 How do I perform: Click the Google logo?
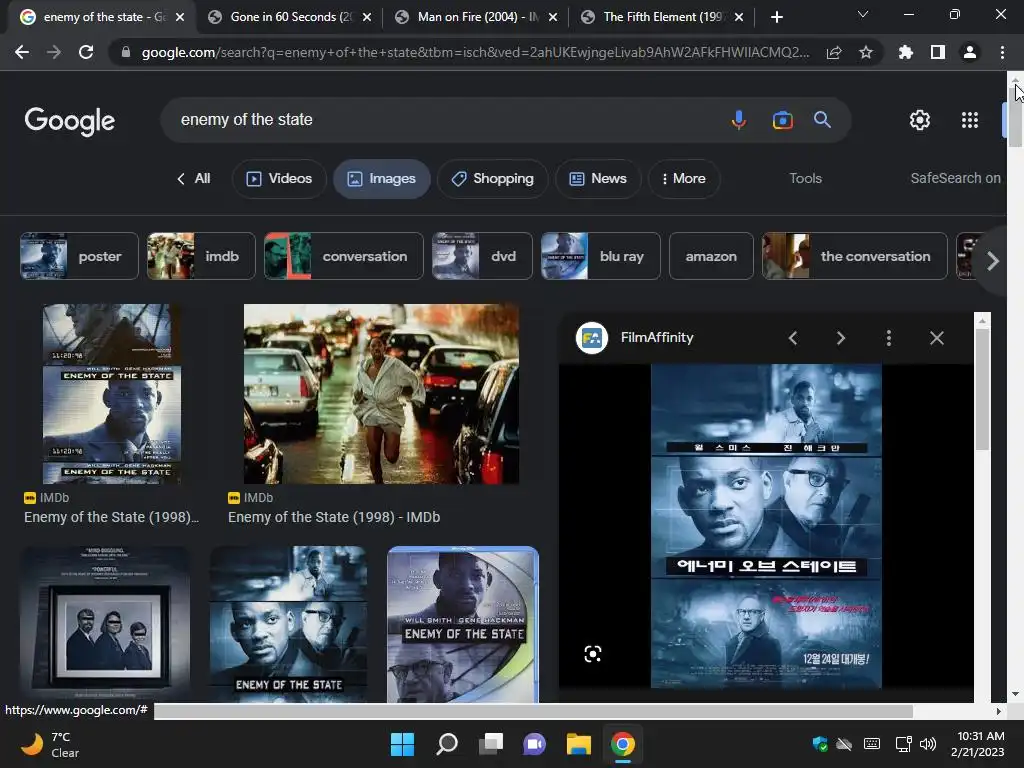69,121
